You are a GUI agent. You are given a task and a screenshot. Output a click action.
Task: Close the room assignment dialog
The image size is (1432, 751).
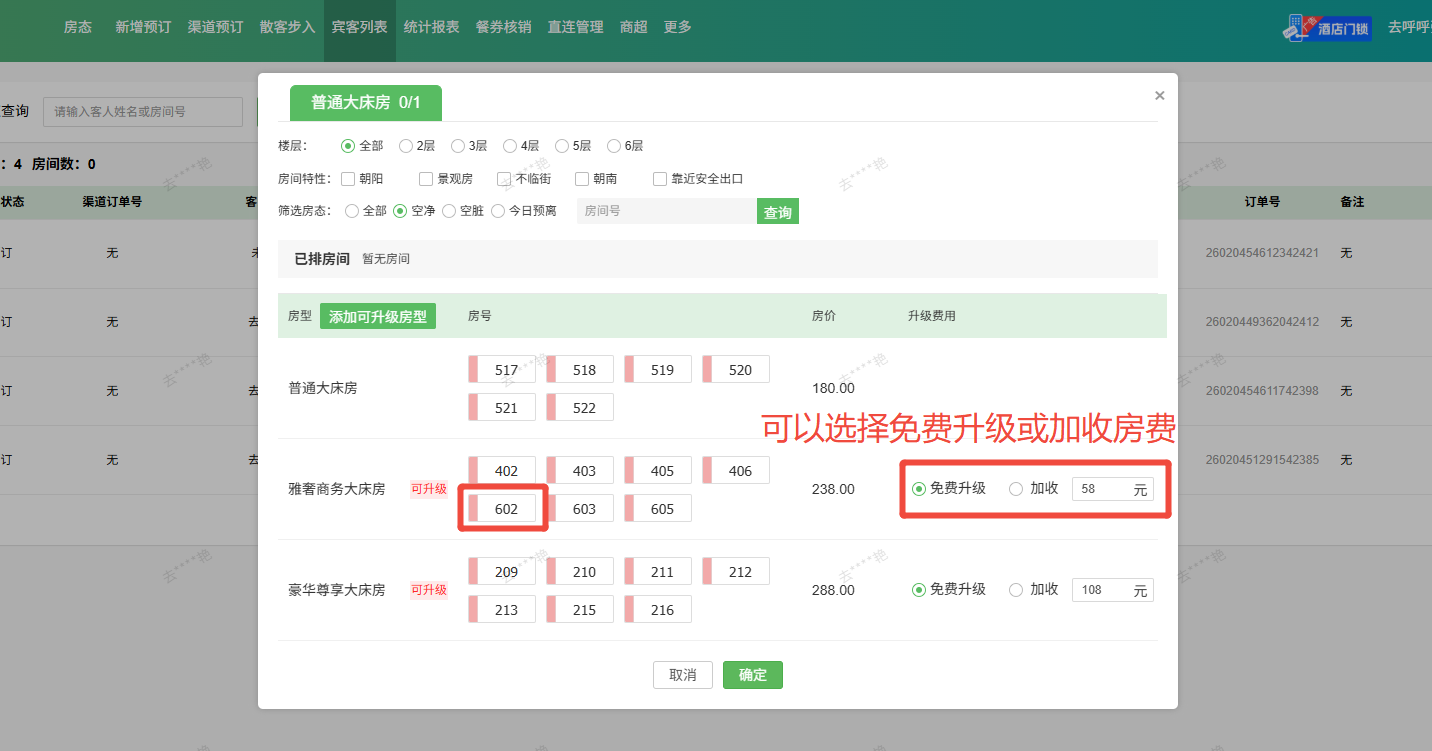(1159, 96)
